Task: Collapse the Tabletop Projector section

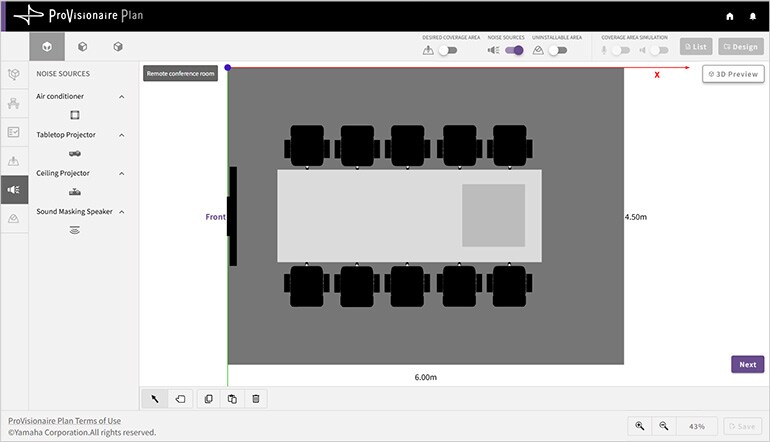Action: coord(122,135)
